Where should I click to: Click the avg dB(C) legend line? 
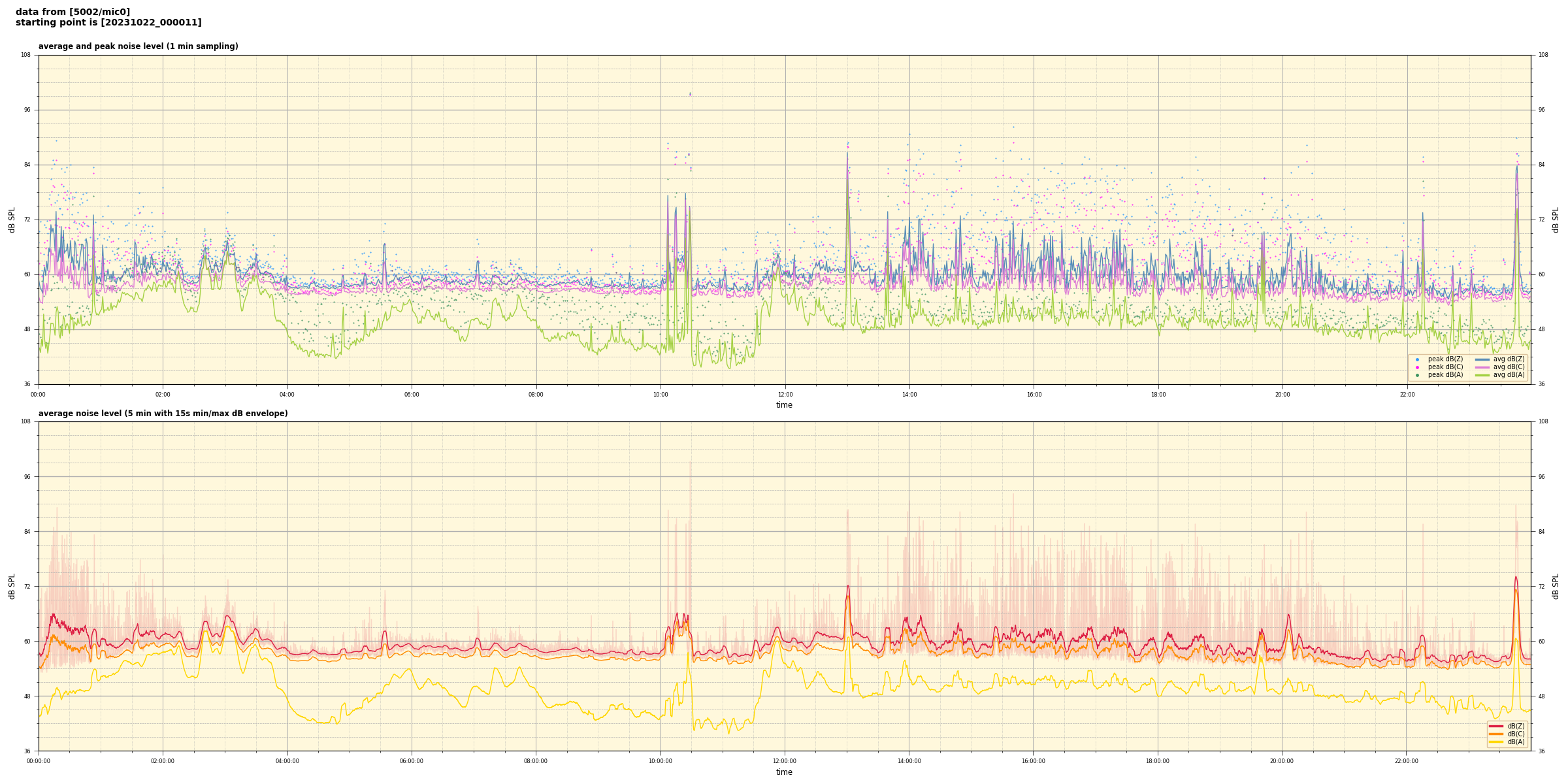(x=1482, y=367)
